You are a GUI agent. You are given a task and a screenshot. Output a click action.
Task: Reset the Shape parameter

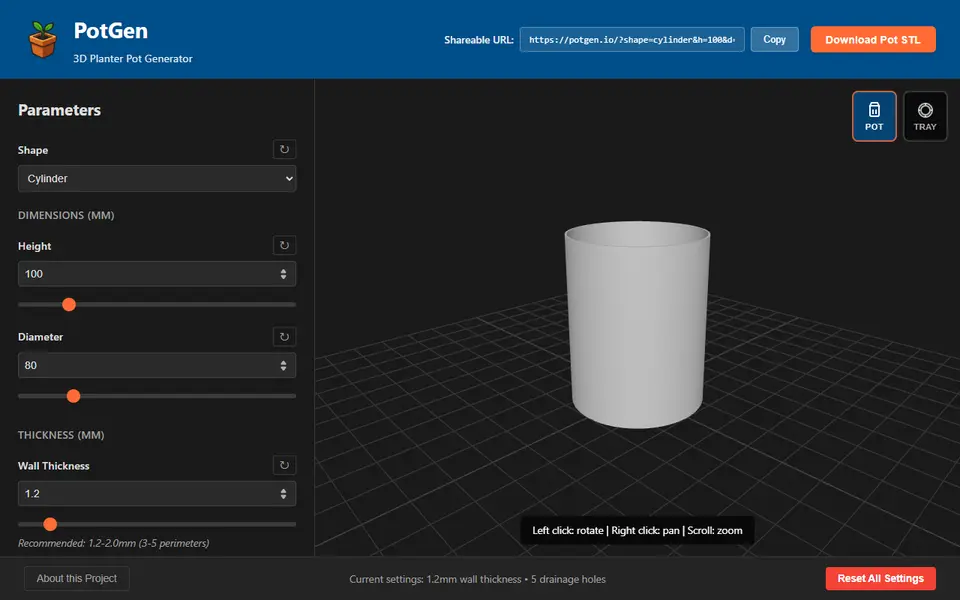[x=284, y=149]
